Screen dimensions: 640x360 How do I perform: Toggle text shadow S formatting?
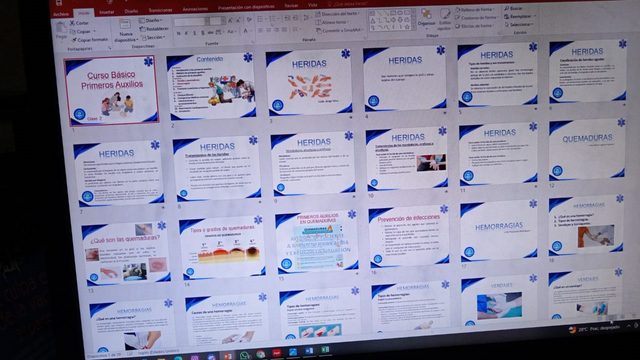pos(202,33)
